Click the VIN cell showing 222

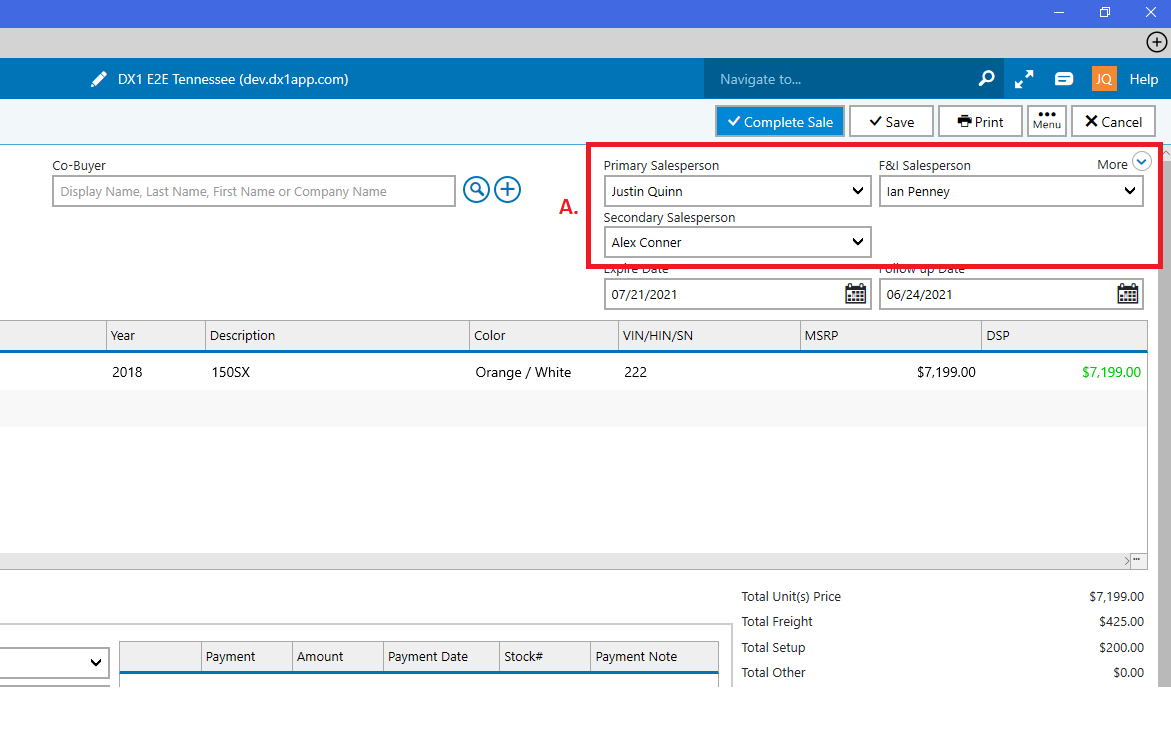[x=635, y=372]
